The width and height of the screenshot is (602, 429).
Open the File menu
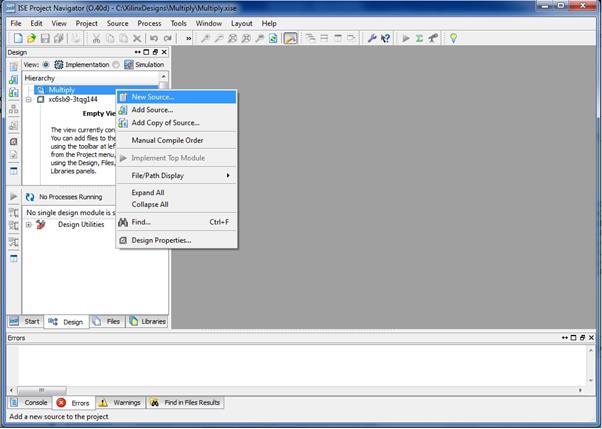pyautogui.click(x=16, y=23)
